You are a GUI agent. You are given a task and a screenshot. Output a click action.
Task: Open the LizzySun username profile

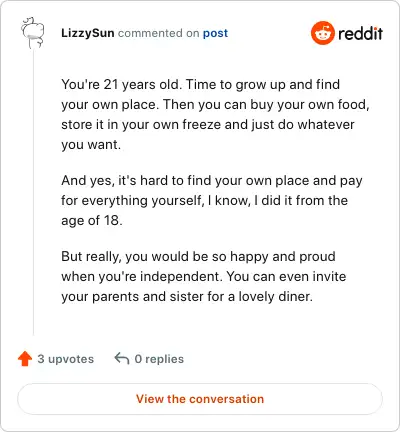88,33
